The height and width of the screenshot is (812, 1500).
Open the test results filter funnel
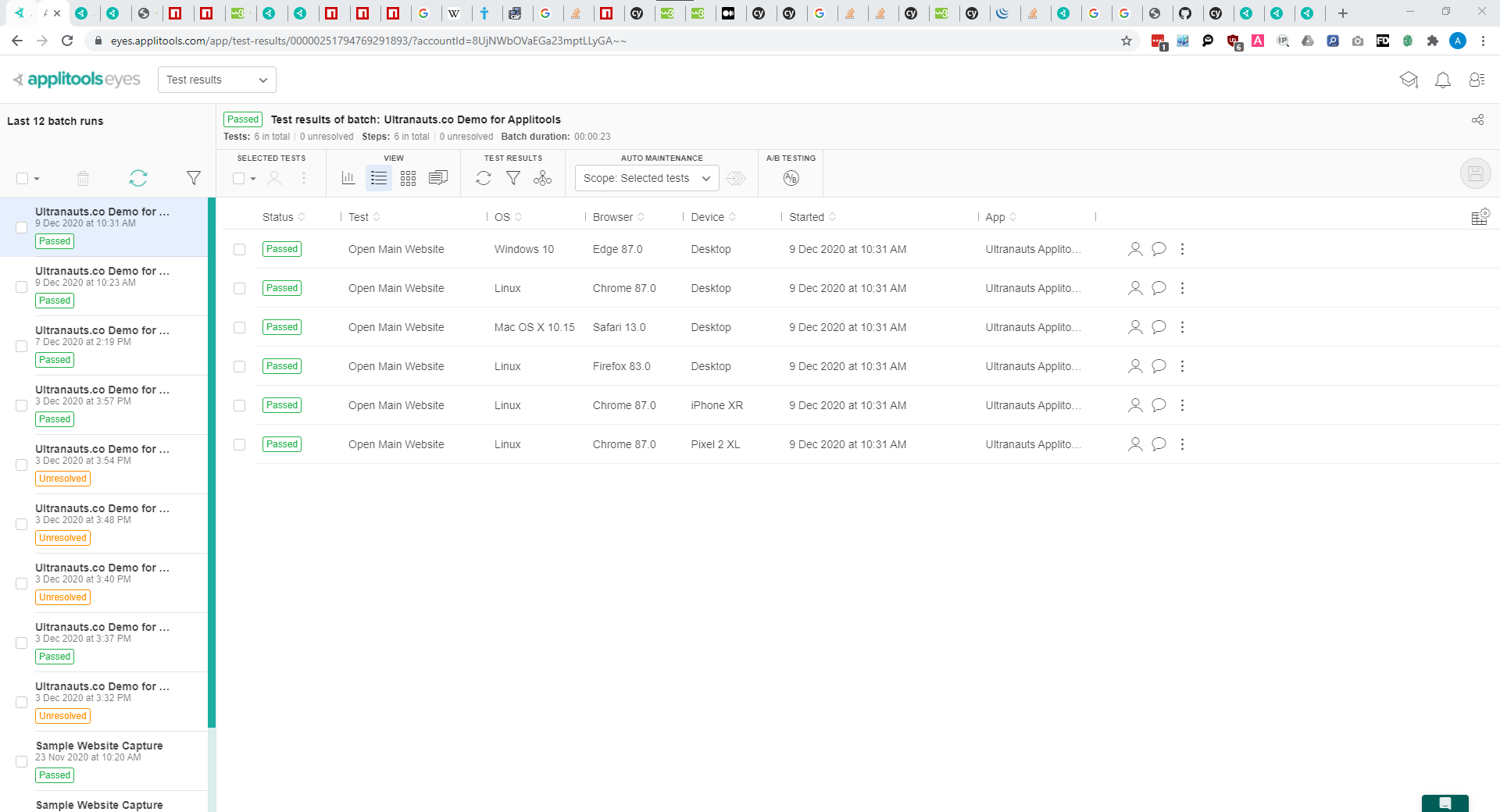click(513, 178)
